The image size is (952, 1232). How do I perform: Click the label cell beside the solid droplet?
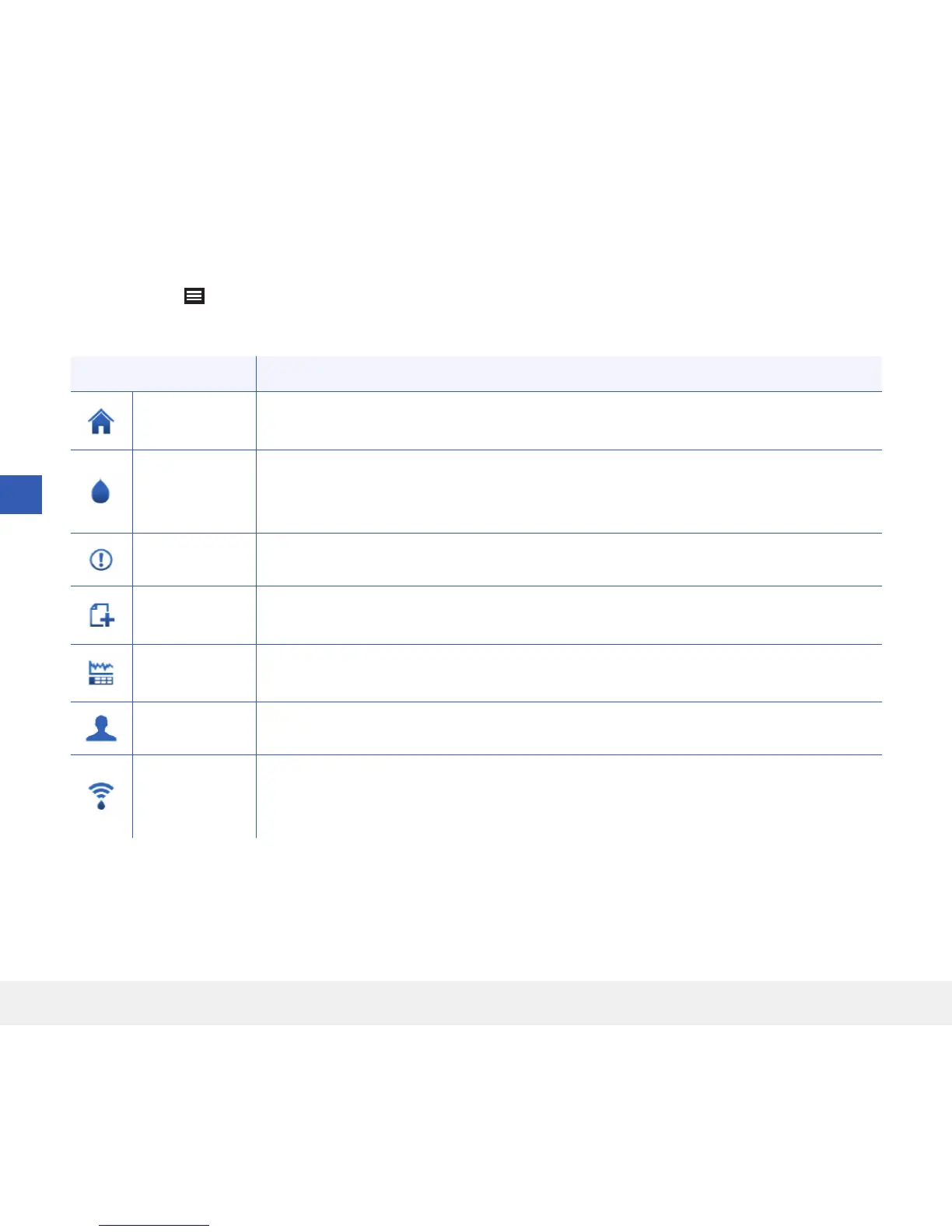194,492
